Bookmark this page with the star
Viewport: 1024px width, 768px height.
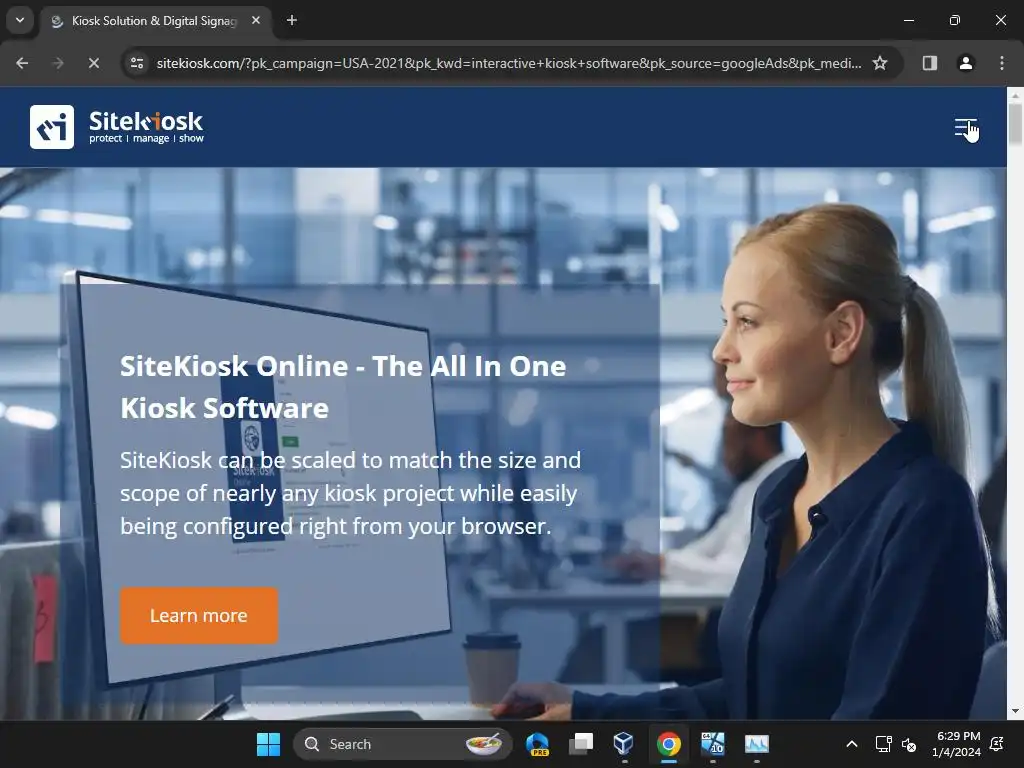[x=880, y=63]
